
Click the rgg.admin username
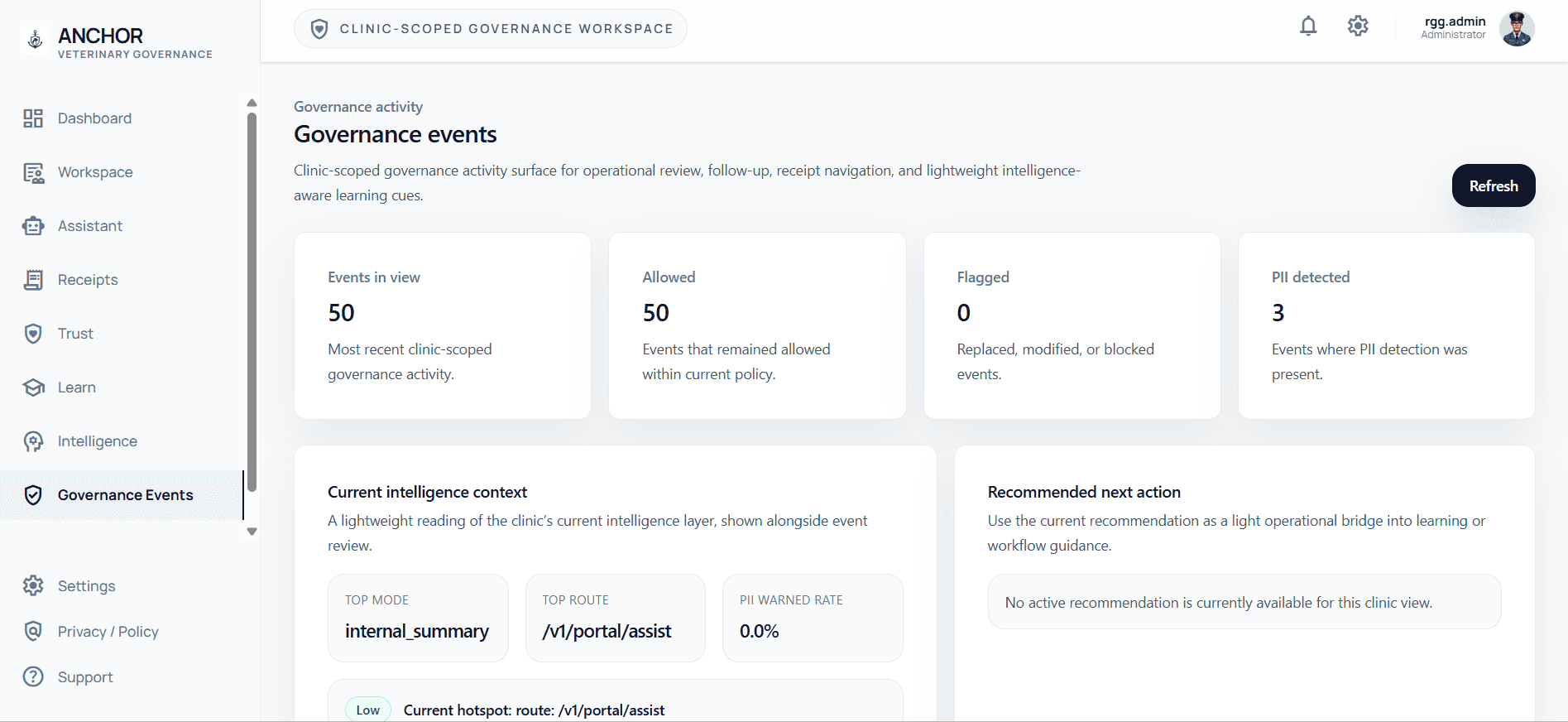pos(1455,22)
